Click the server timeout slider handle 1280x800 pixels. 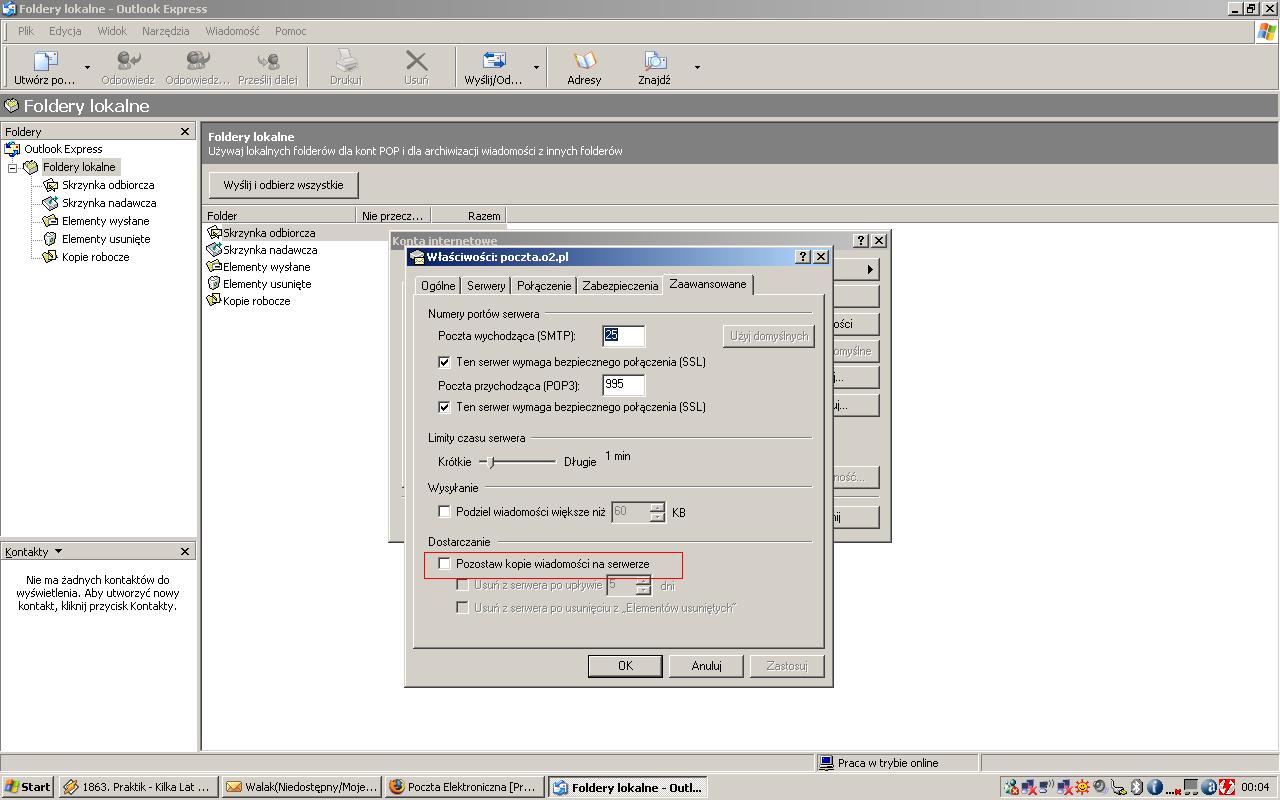[490, 461]
